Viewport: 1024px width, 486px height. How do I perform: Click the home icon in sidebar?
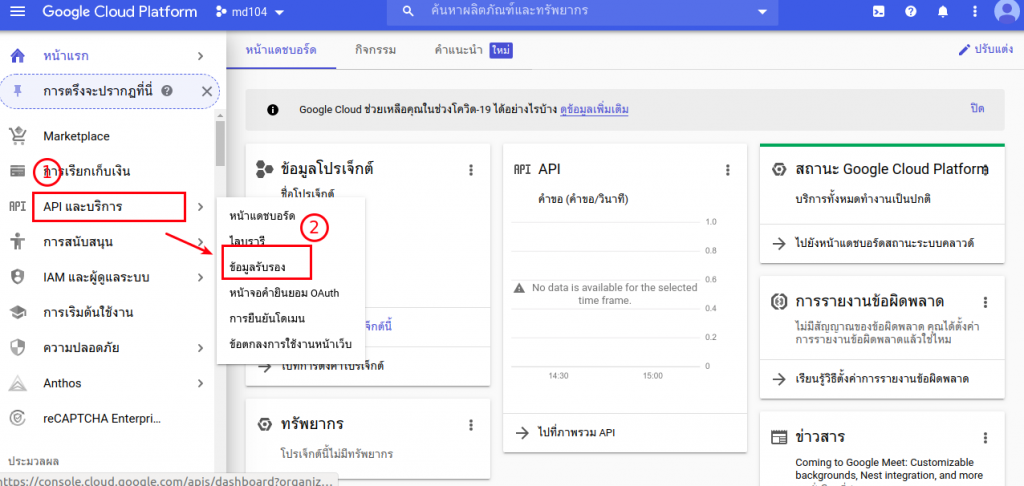click(18, 56)
